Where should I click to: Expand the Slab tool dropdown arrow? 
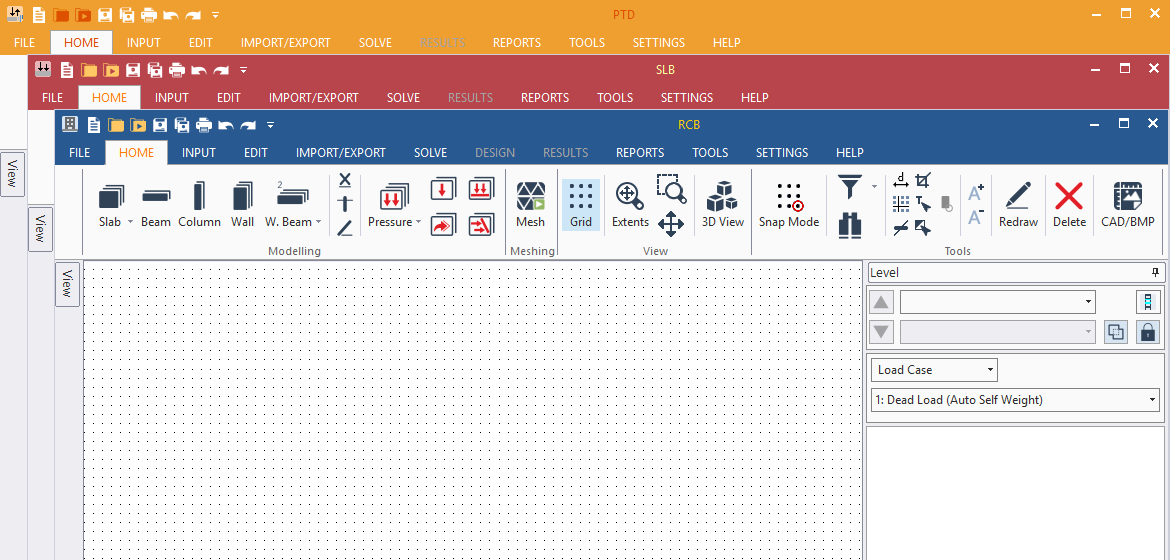pos(130,222)
